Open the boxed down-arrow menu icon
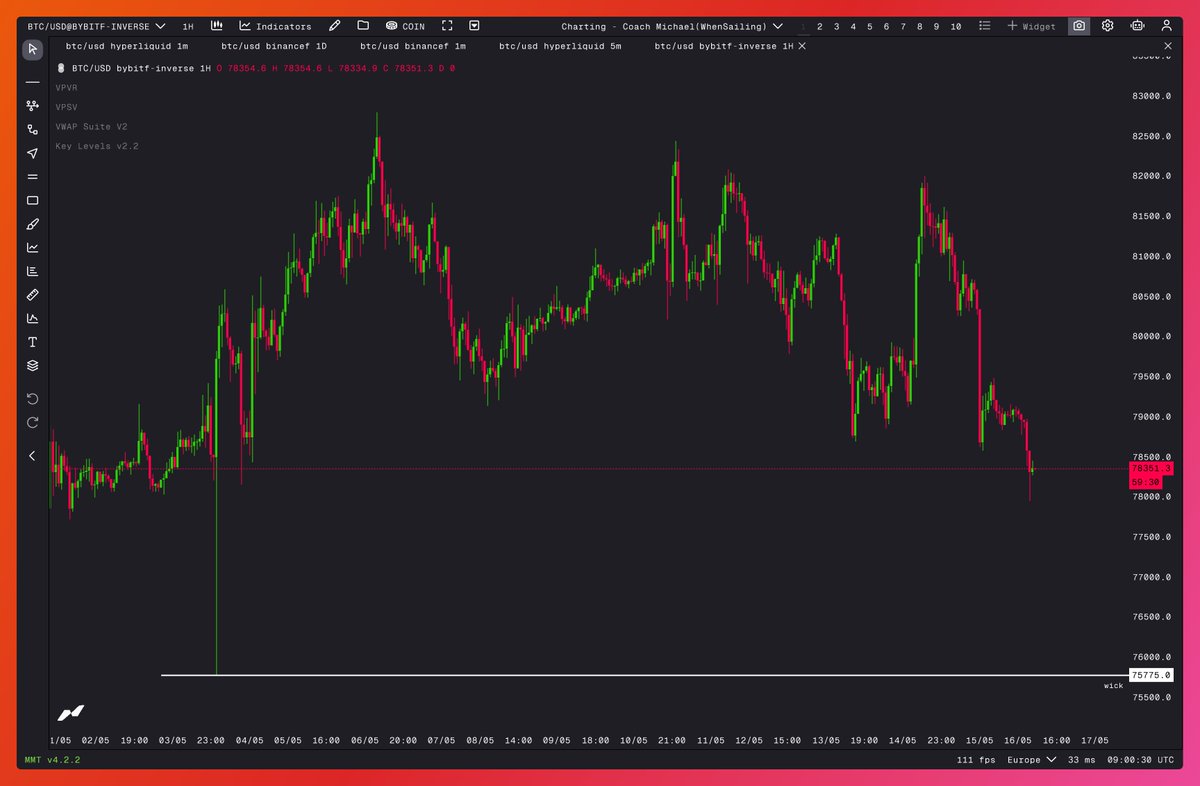Viewport: 1200px width, 786px height. (474, 26)
